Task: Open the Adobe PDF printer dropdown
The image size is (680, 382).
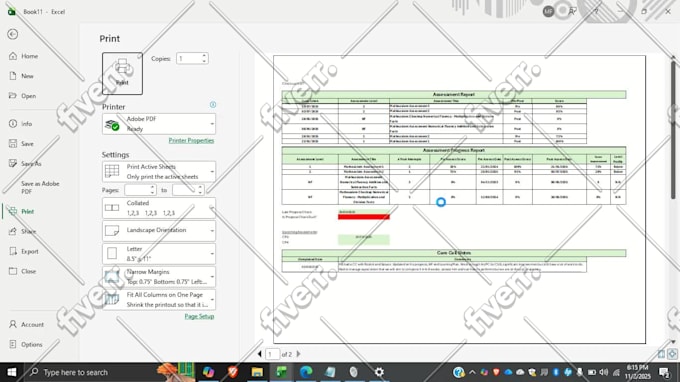Action: pyautogui.click(x=159, y=124)
